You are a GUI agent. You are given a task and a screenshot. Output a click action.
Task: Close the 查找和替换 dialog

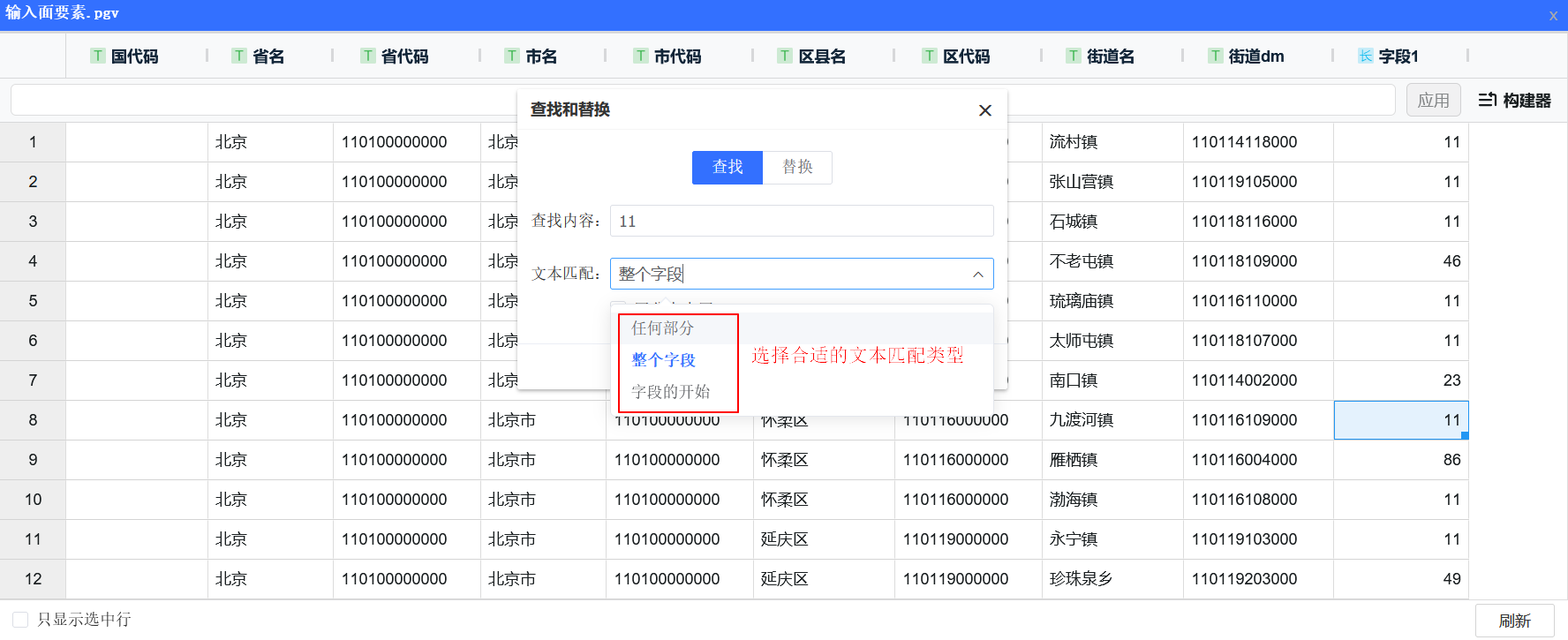pos(985,110)
